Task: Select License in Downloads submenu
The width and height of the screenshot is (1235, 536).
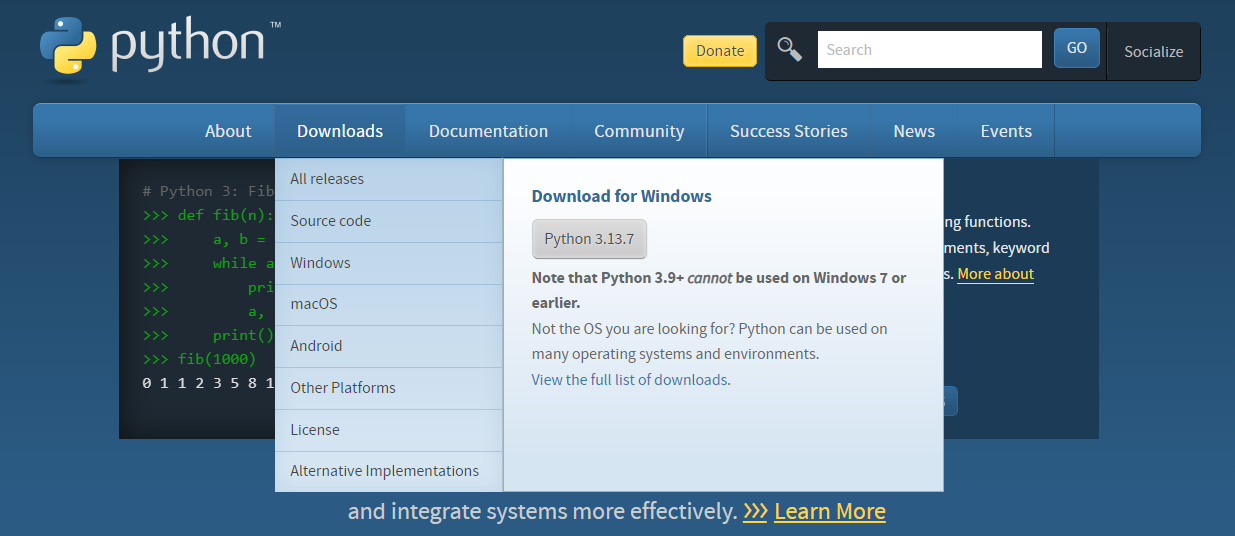Action: point(389,430)
